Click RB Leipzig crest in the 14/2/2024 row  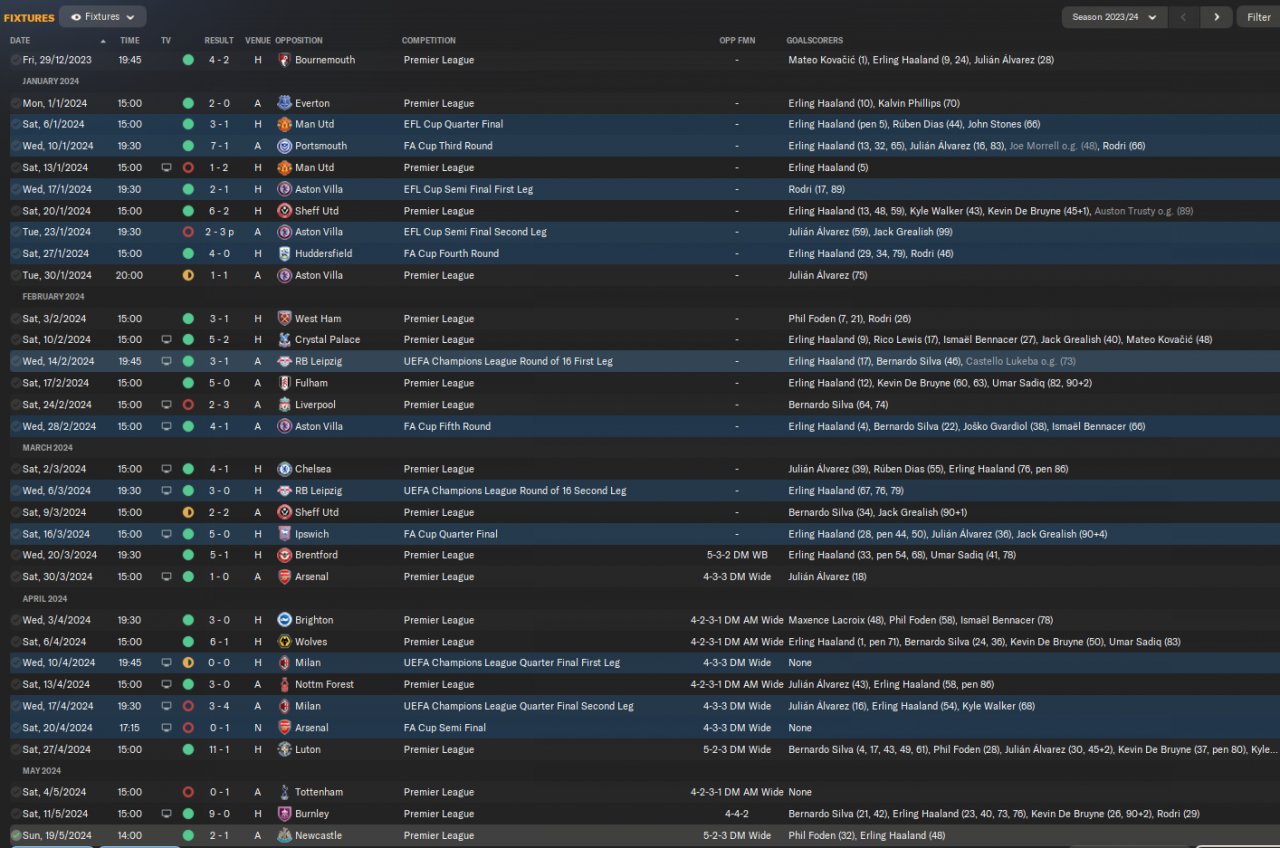pyautogui.click(x=284, y=362)
